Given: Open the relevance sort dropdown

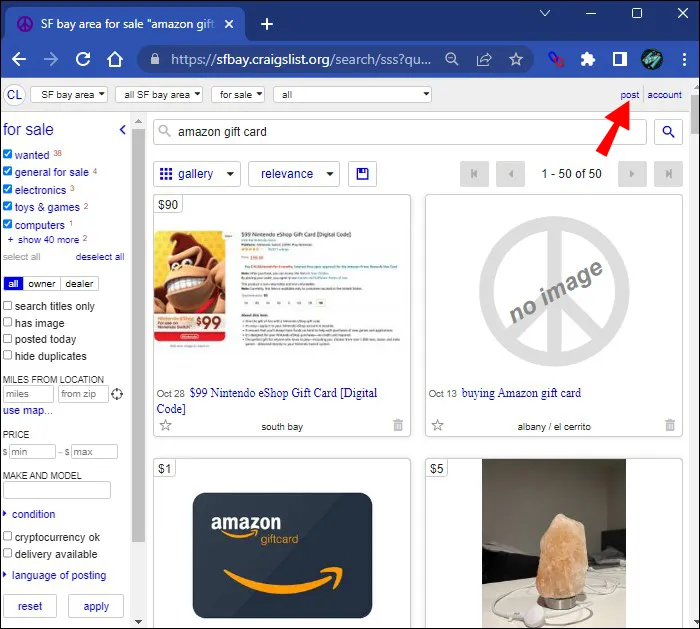Looking at the screenshot, I should (x=294, y=174).
